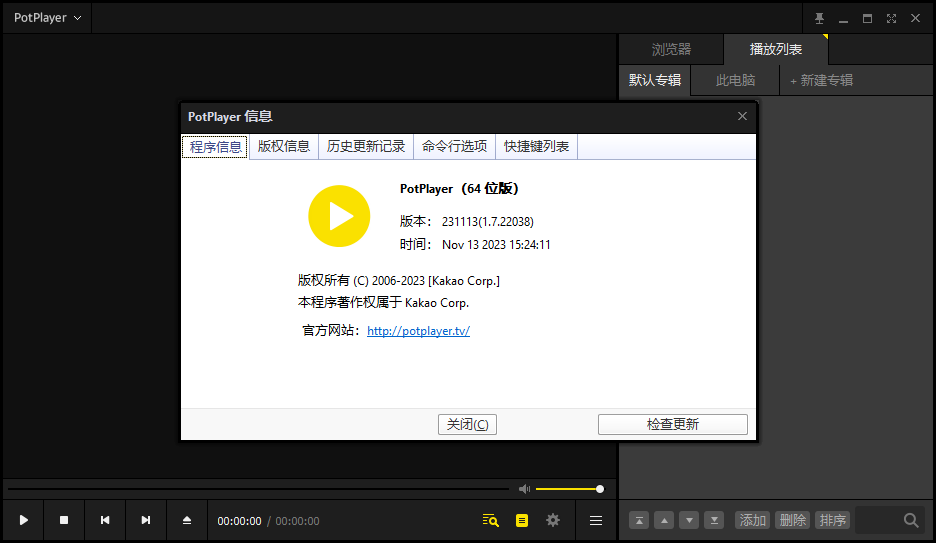Start playback with the play button
The width and height of the screenshot is (936, 543).
[x=24, y=520]
